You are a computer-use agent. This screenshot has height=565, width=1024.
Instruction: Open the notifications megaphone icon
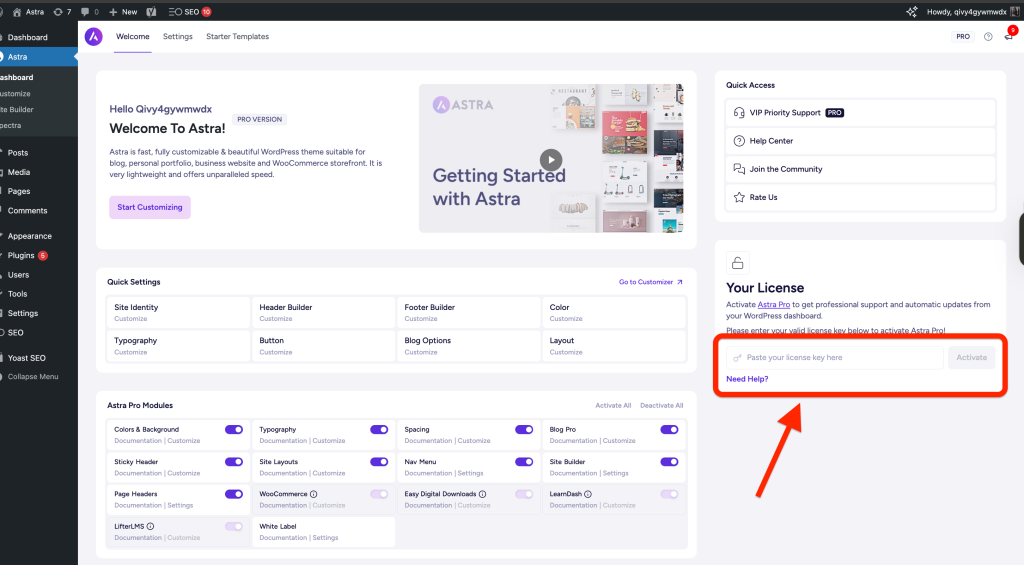point(1007,37)
